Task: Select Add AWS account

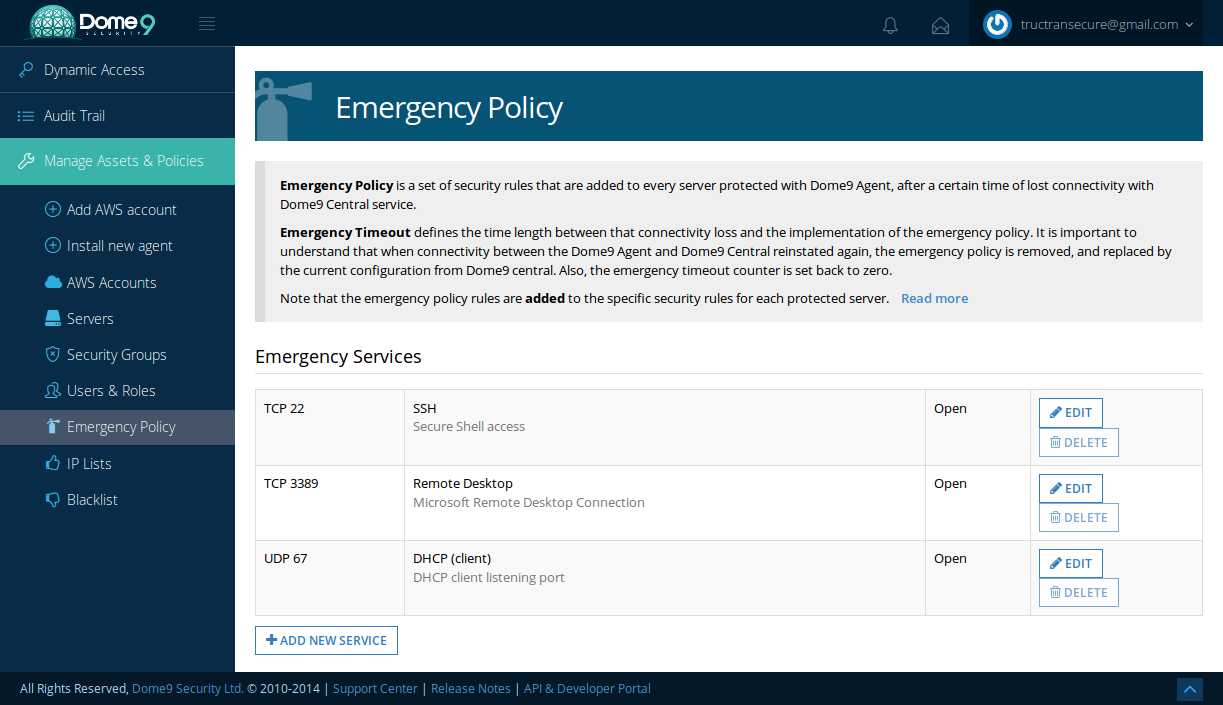Action: point(121,210)
